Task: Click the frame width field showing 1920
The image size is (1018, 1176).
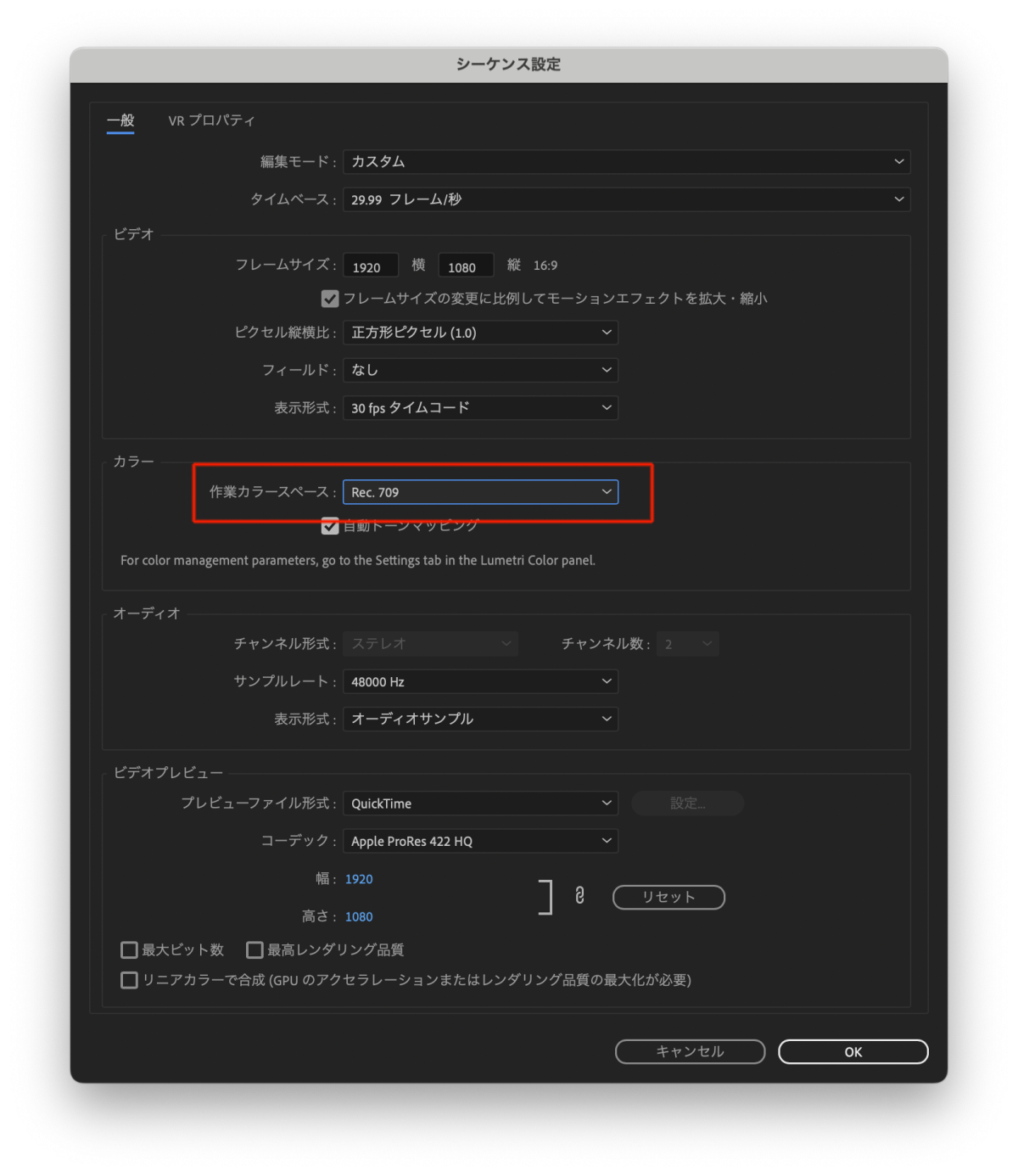Action: (x=371, y=266)
